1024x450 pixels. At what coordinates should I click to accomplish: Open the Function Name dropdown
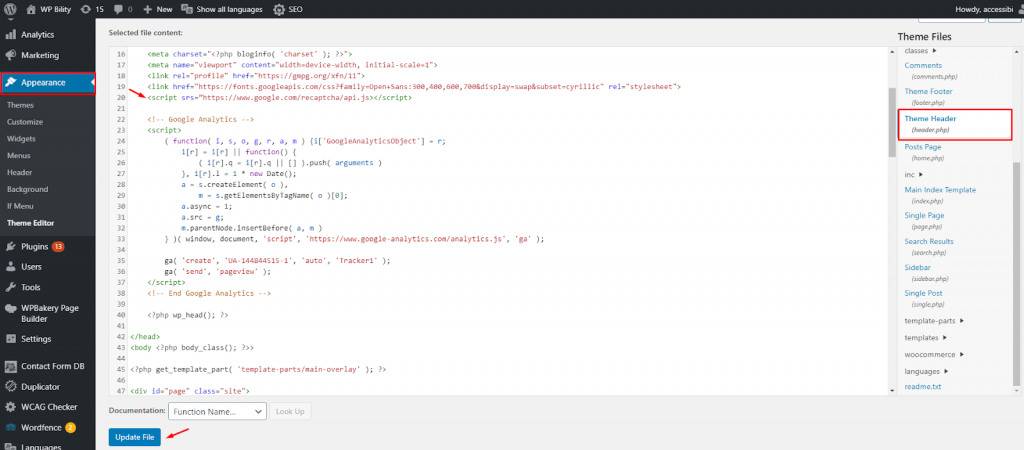(x=217, y=411)
